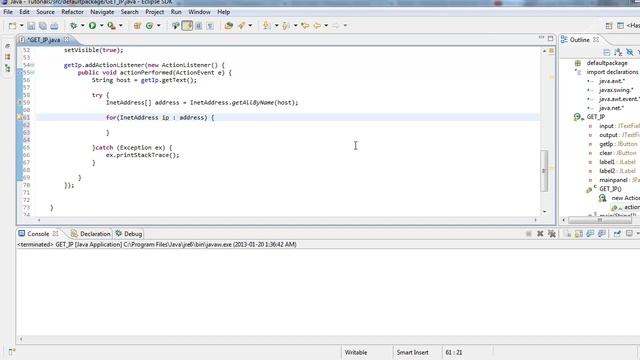The width and height of the screenshot is (640, 360).
Task: Go to Previous Annotation icon
Action: (286, 26)
